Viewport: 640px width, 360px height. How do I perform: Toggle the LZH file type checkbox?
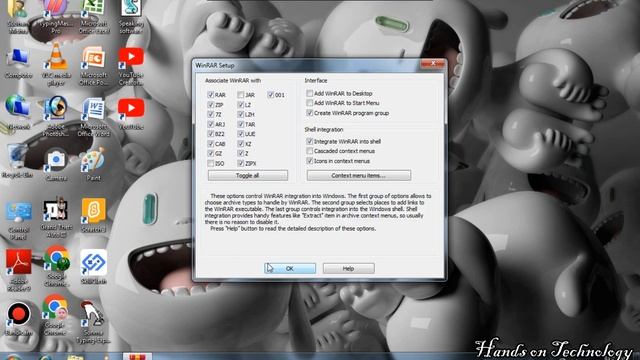tap(241, 114)
